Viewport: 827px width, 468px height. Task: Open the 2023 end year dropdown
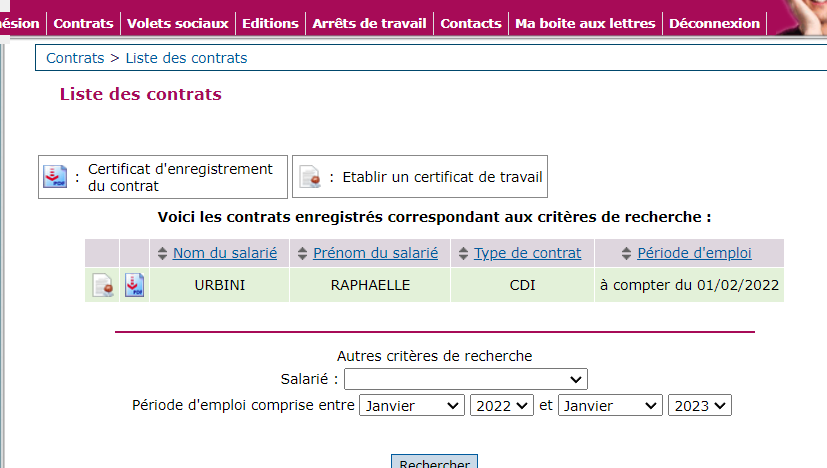pyautogui.click(x=700, y=405)
